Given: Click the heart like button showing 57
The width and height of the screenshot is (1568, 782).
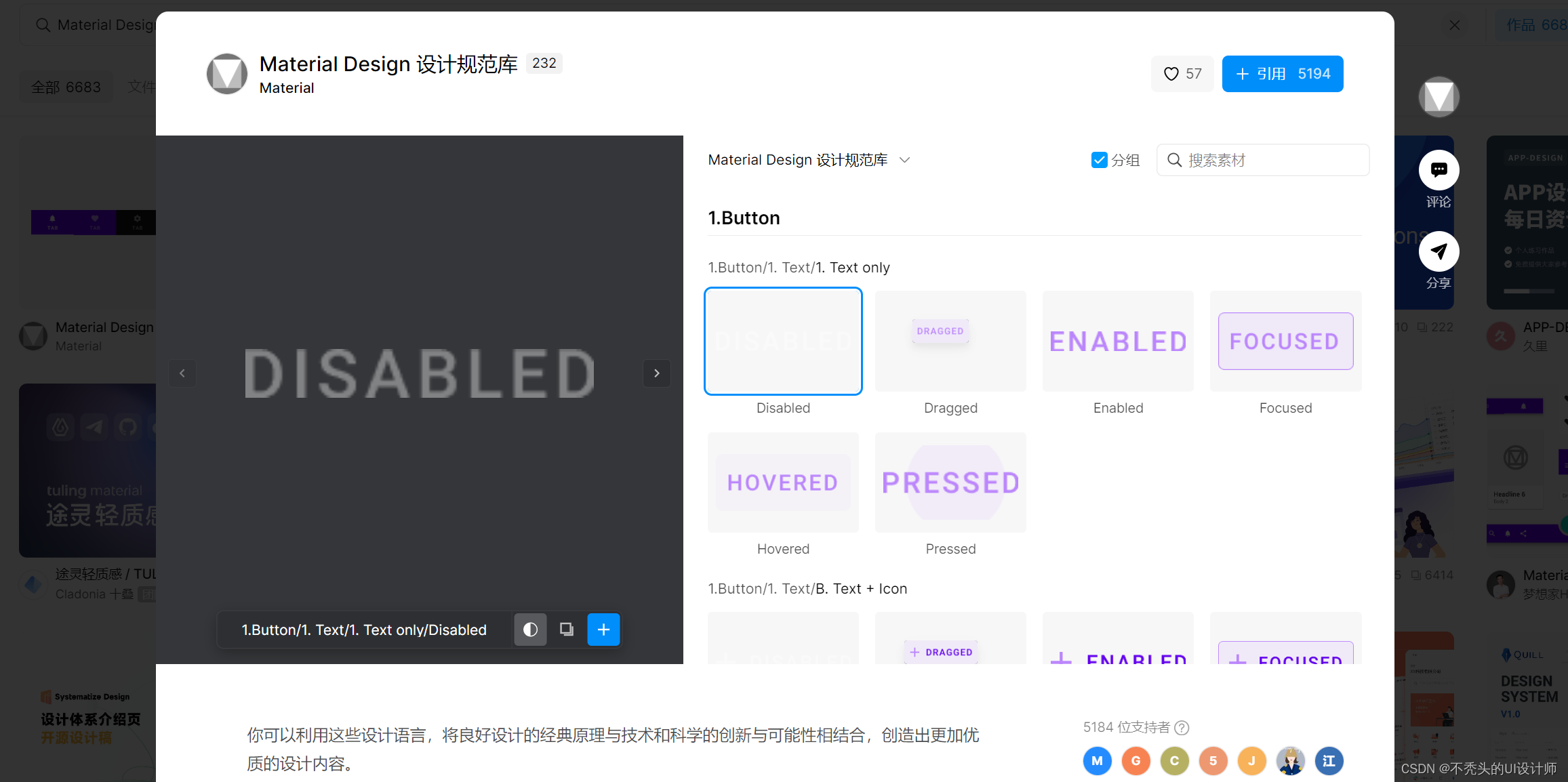Looking at the screenshot, I should coord(1182,74).
